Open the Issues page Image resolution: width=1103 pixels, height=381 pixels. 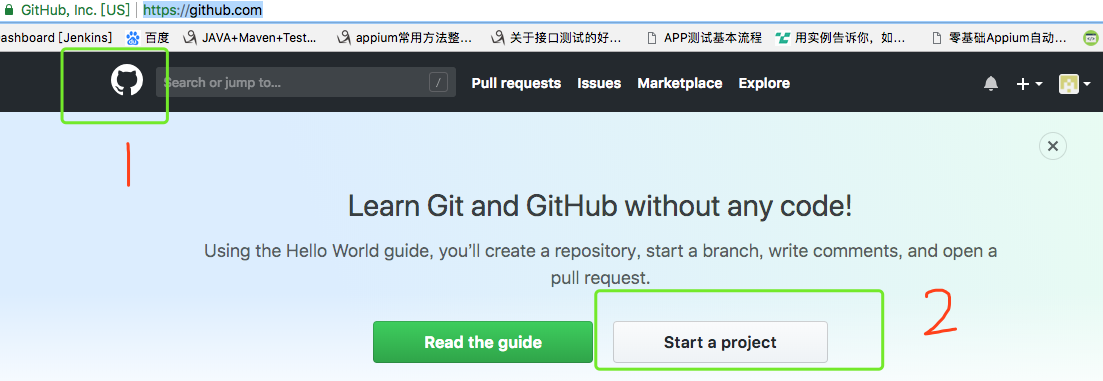pos(599,83)
